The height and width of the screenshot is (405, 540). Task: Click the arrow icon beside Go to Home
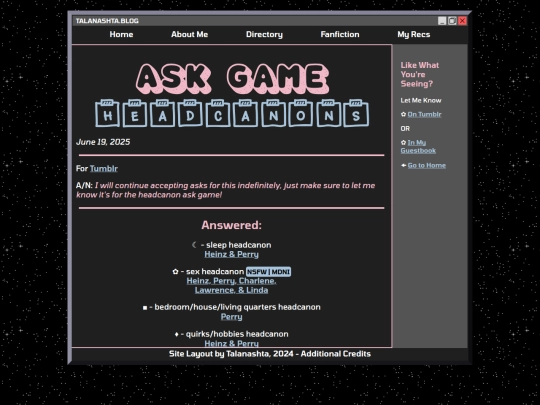tap(404, 165)
